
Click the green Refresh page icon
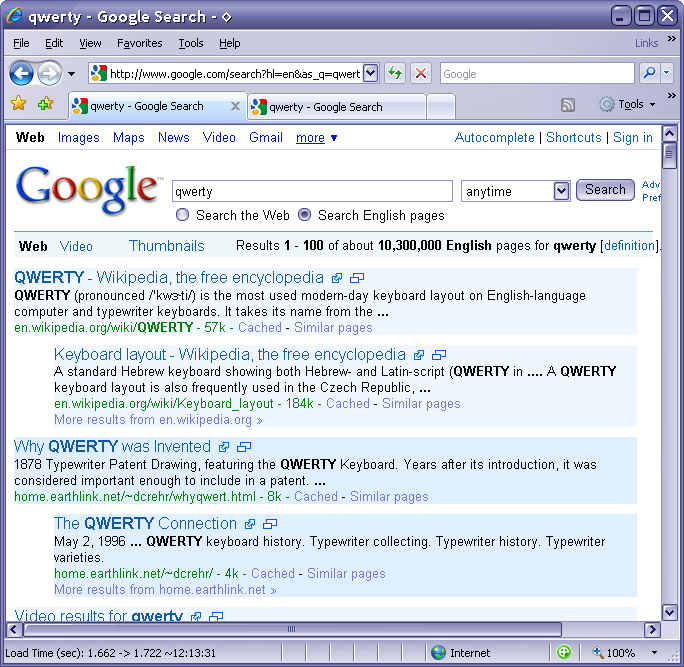395,73
